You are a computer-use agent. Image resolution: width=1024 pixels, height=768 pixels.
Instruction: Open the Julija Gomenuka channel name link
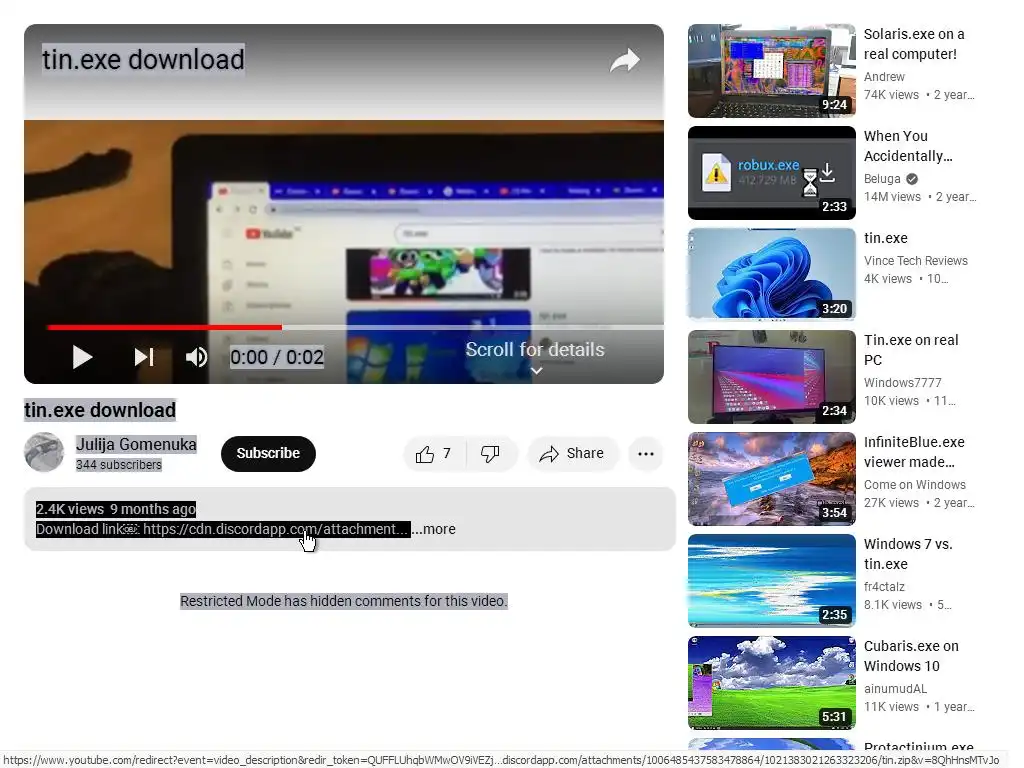(x=136, y=444)
